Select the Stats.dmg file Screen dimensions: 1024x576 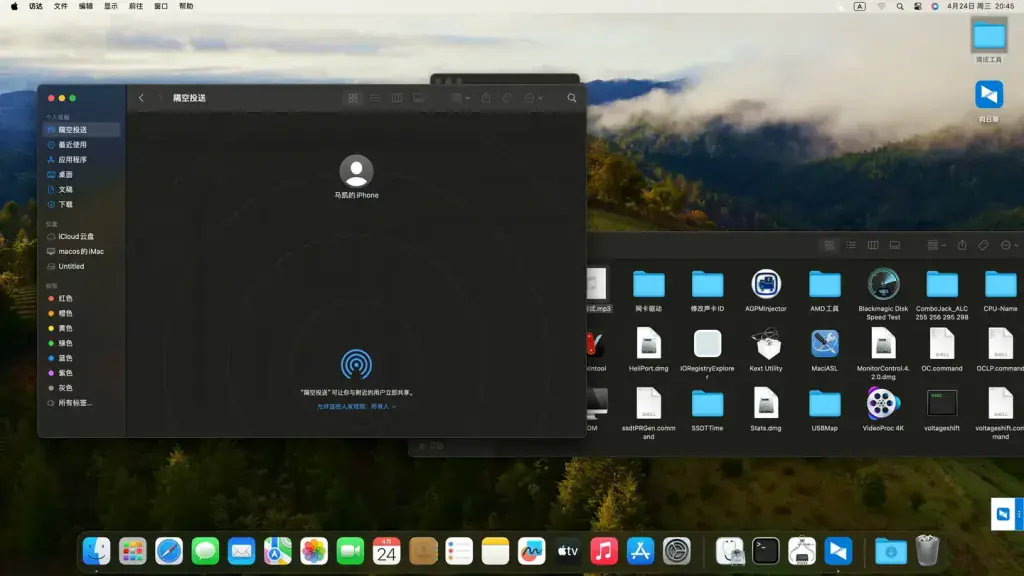click(765, 404)
